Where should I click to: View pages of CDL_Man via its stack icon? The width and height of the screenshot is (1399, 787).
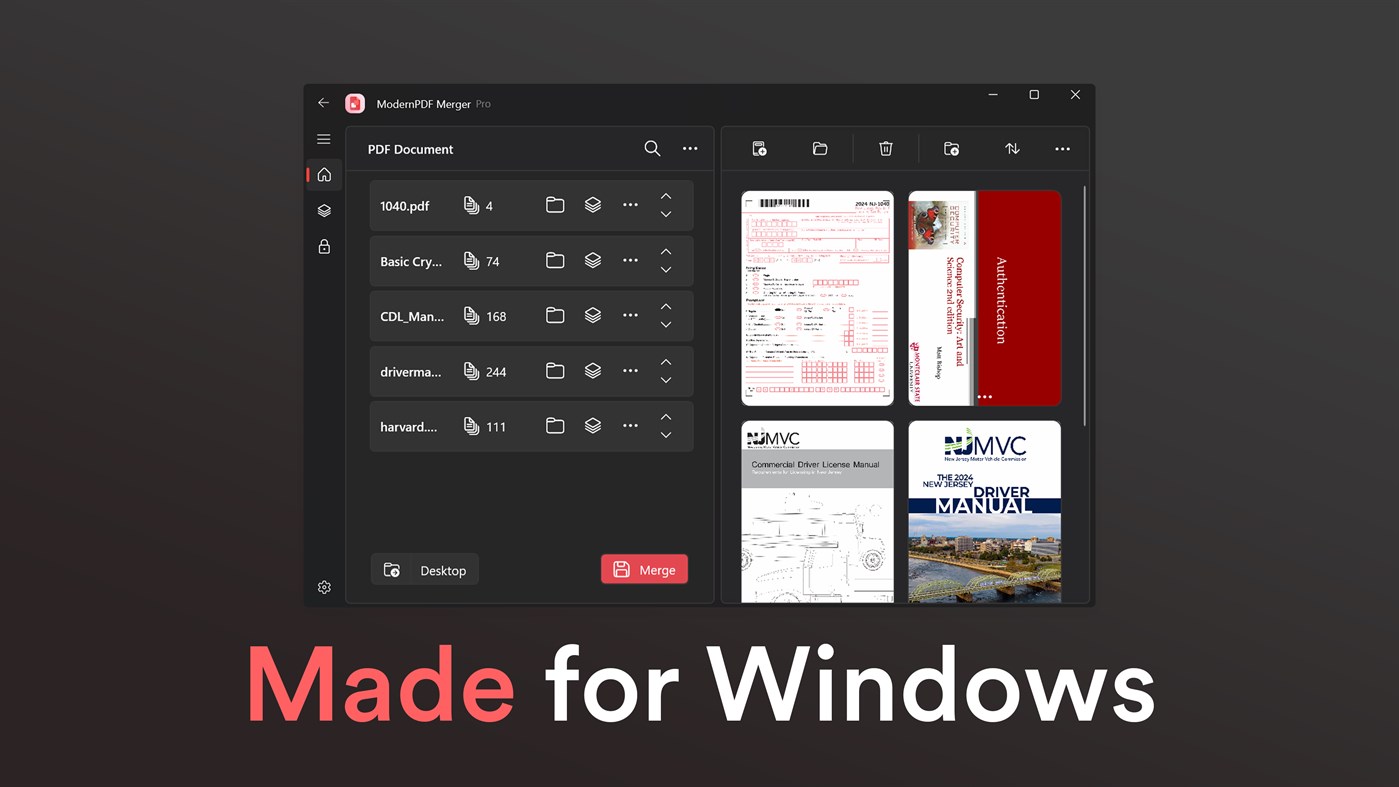[593, 315]
